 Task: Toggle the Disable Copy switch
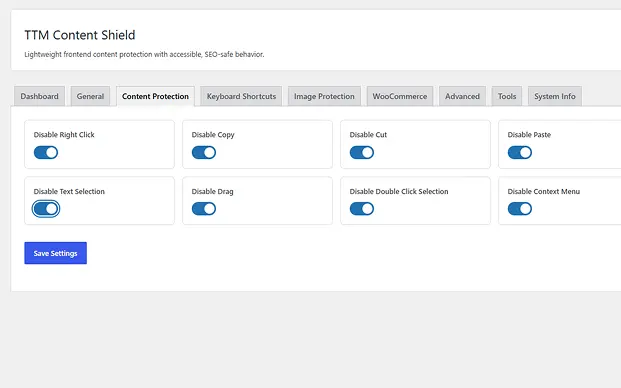[x=204, y=152]
